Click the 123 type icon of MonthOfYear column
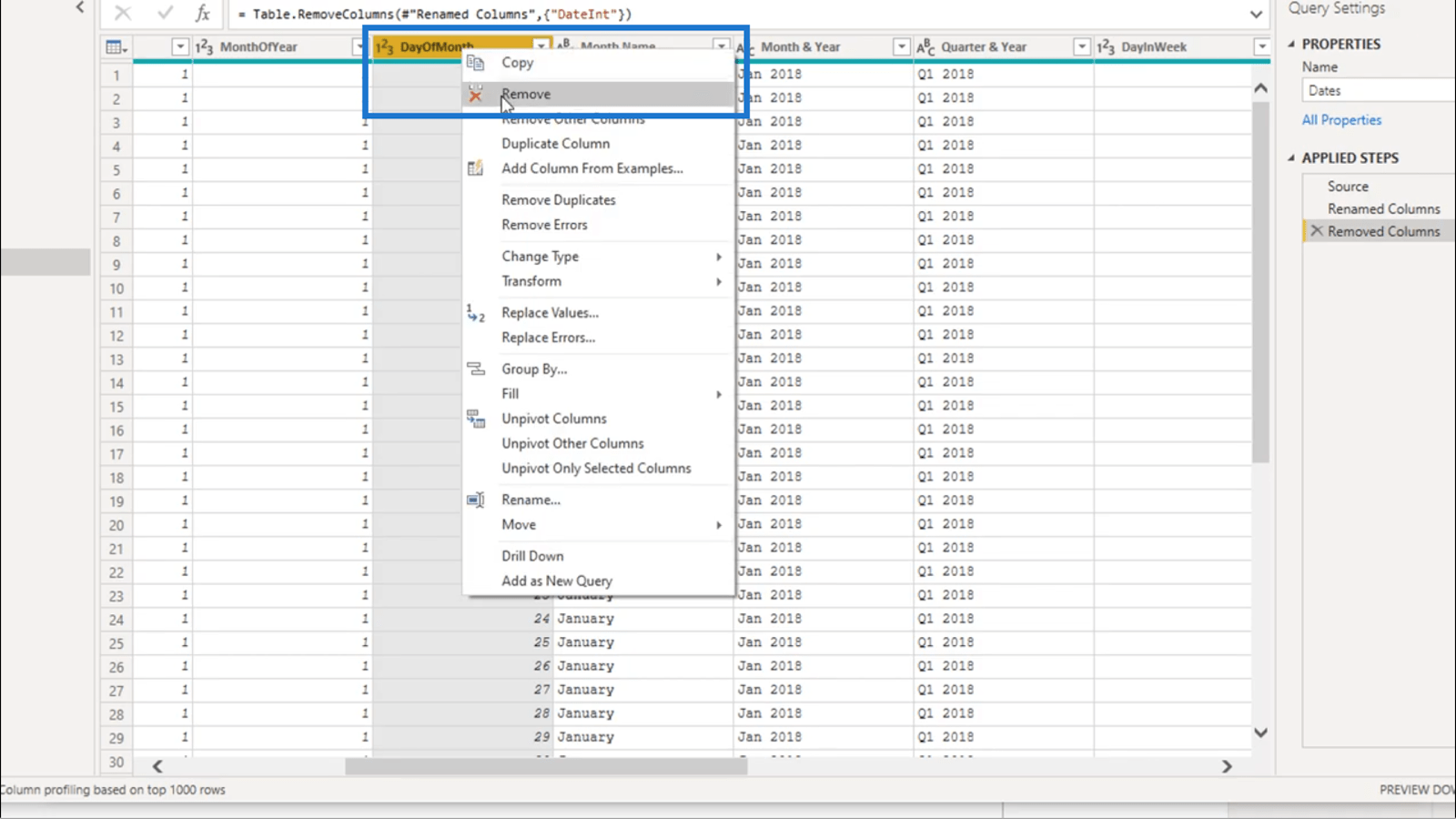 click(205, 47)
